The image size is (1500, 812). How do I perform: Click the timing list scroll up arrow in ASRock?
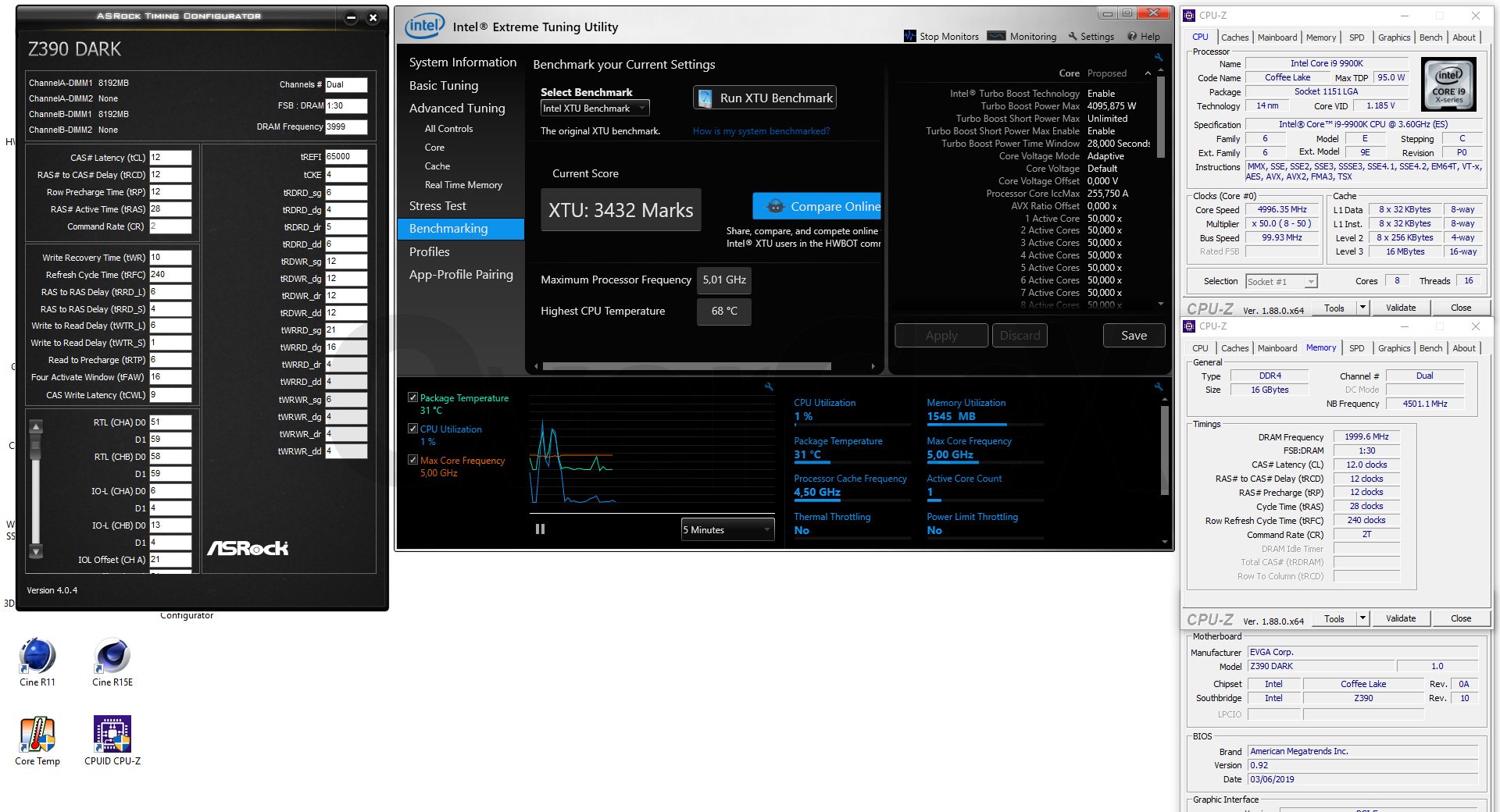[x=35, y=426]
